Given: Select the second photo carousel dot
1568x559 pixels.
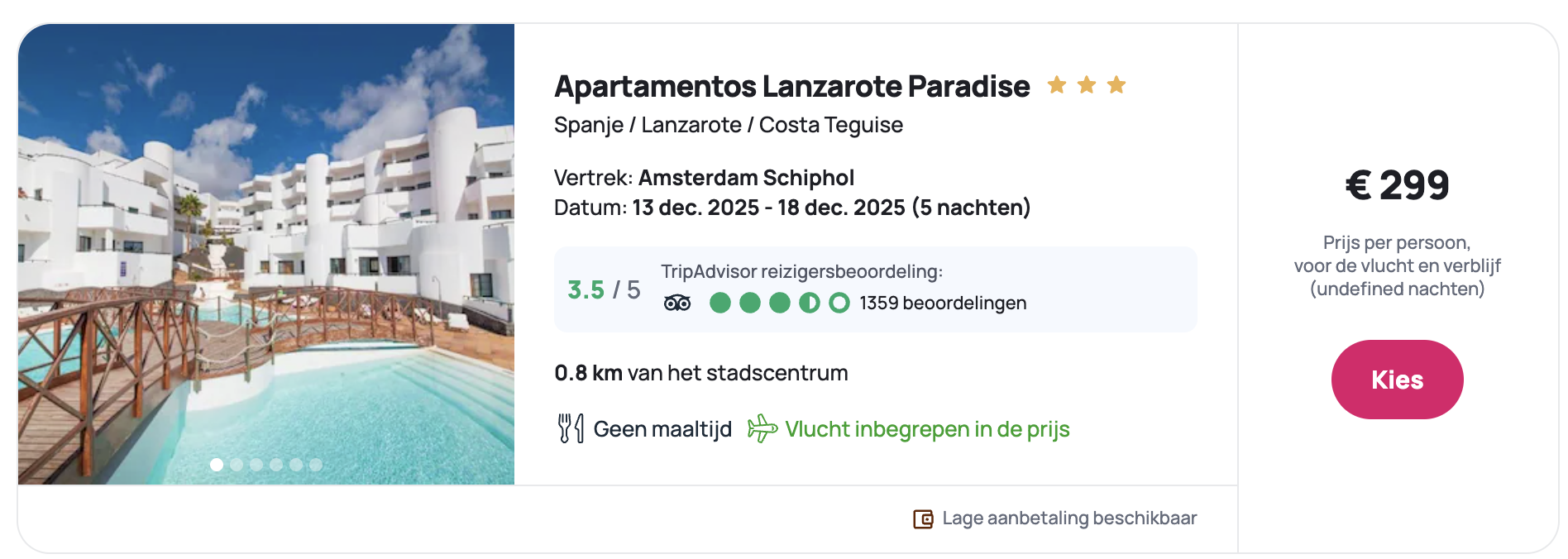Looking at the screenshot, I should coord(237,465).
